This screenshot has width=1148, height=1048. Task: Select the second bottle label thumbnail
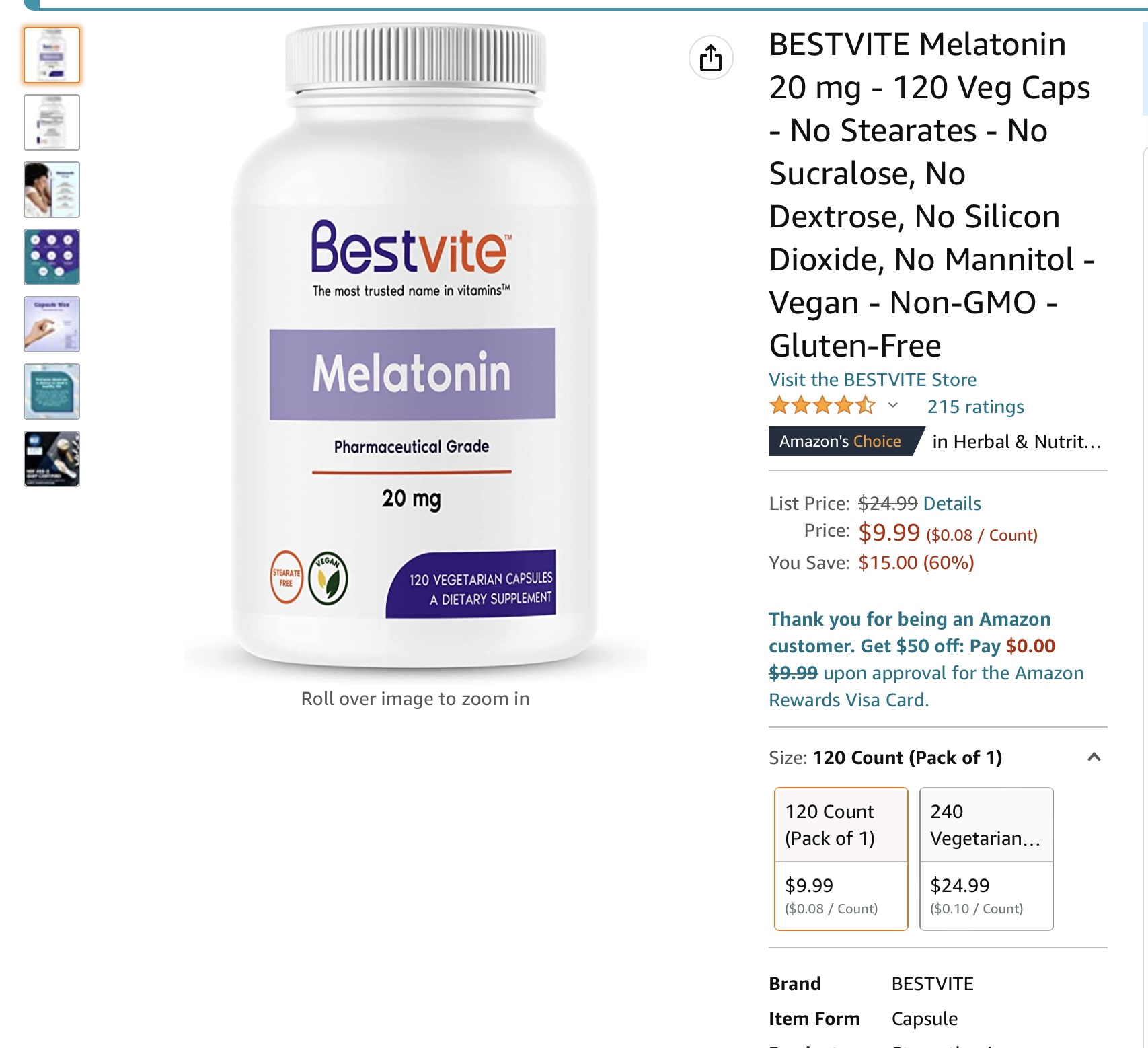(52, 122)
